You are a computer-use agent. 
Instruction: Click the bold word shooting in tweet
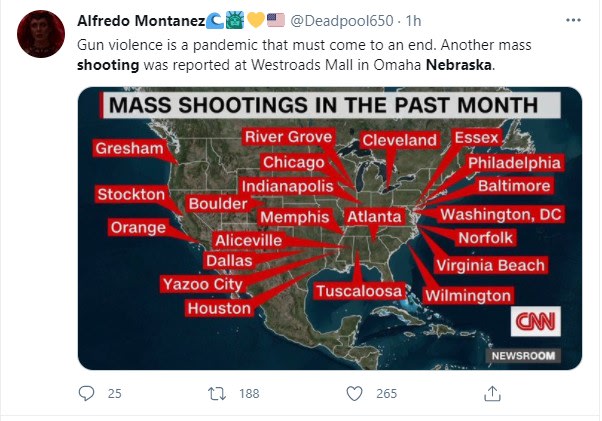click(x=108, y=65)
